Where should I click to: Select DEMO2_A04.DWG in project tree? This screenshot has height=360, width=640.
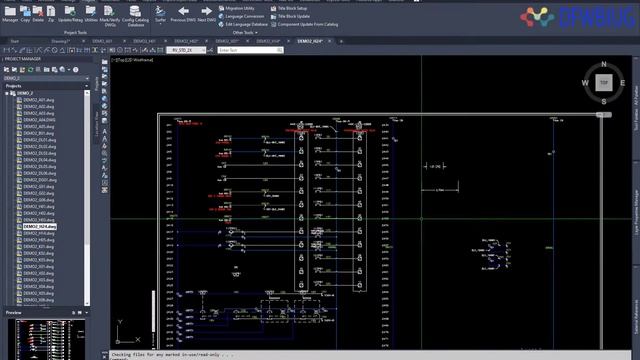[x=39, y=120]
